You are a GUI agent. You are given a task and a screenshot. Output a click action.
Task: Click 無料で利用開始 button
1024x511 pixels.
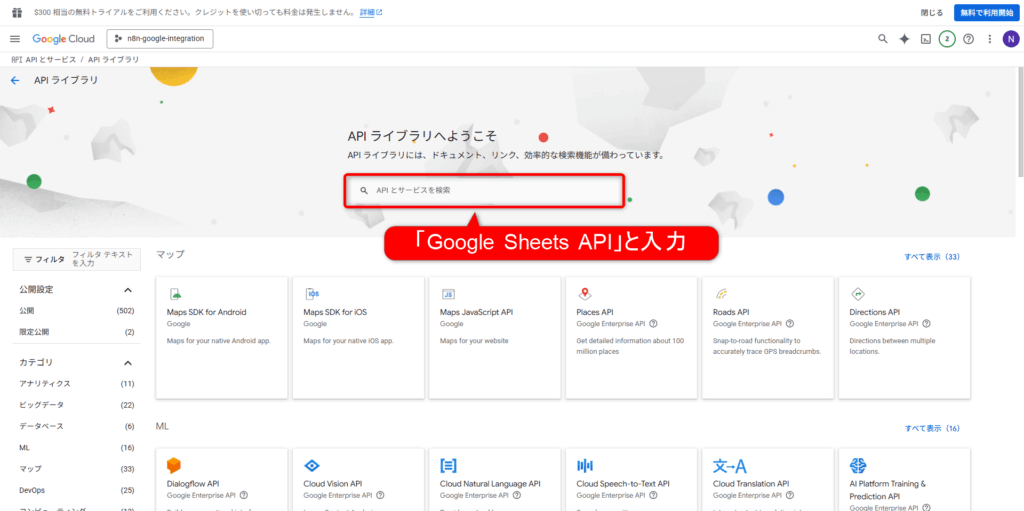[x=985, y=12]
